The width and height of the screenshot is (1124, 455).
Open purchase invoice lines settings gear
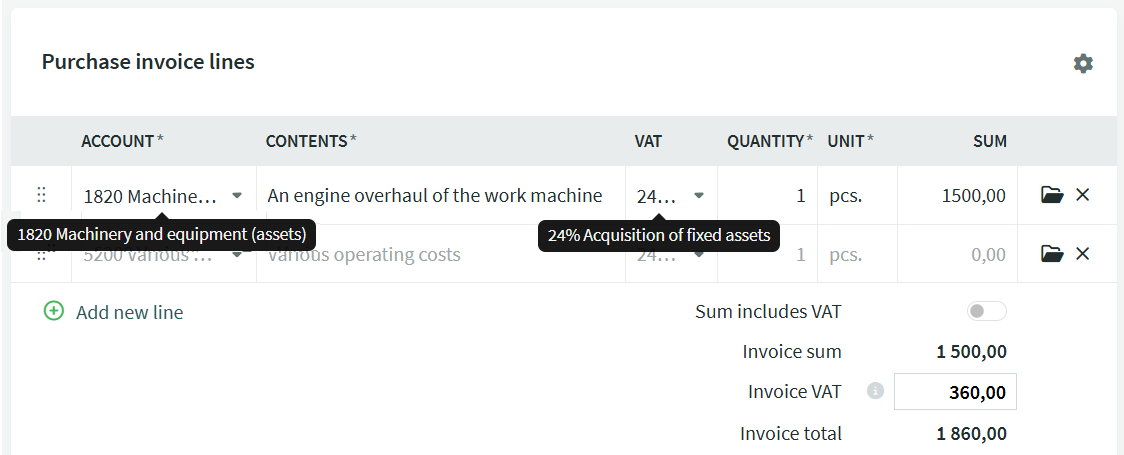click(1083, 64)
